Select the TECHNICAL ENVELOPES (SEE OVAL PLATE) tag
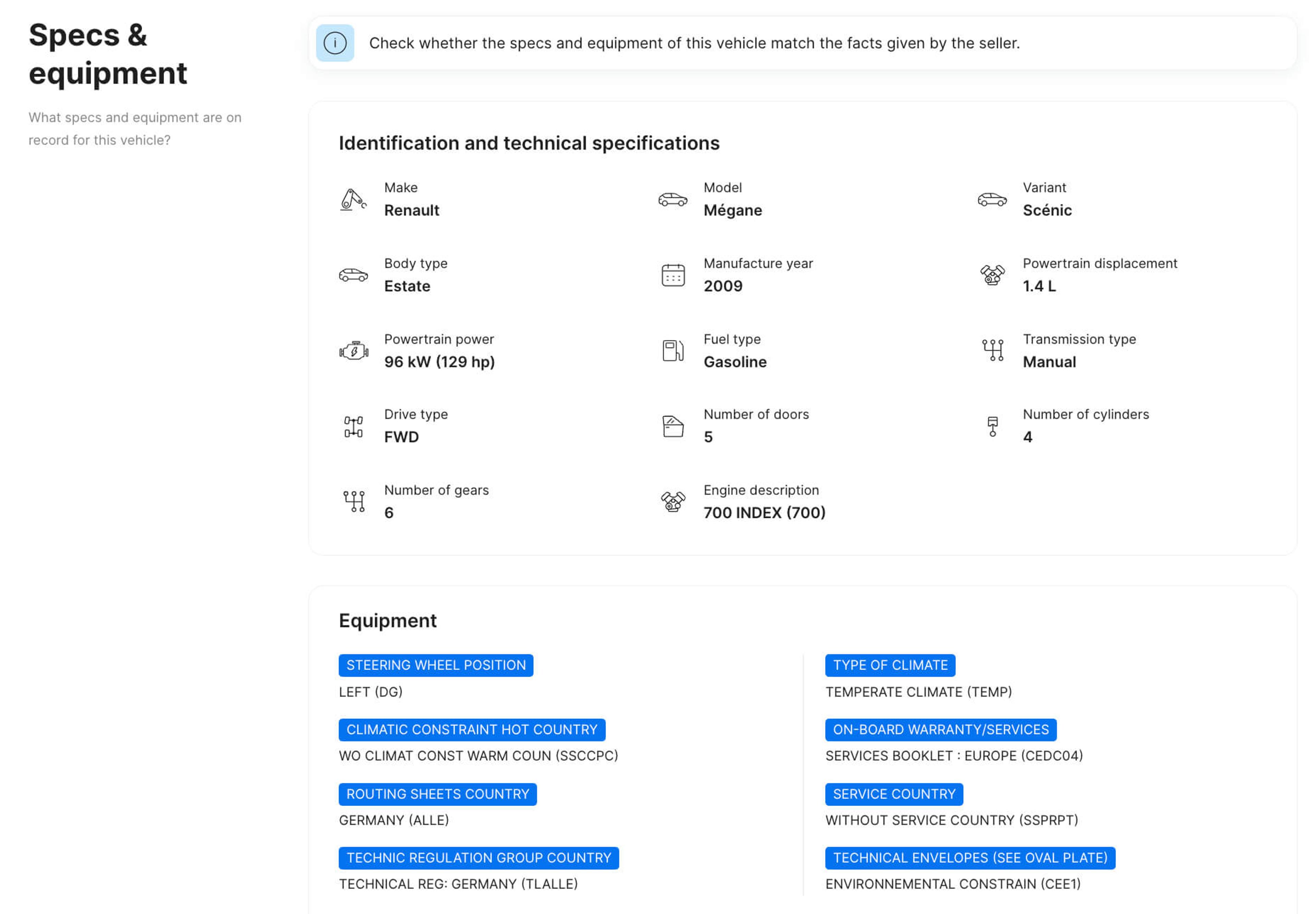The height and width of the screenshot is (914, 1316). [x=970, y=858]
